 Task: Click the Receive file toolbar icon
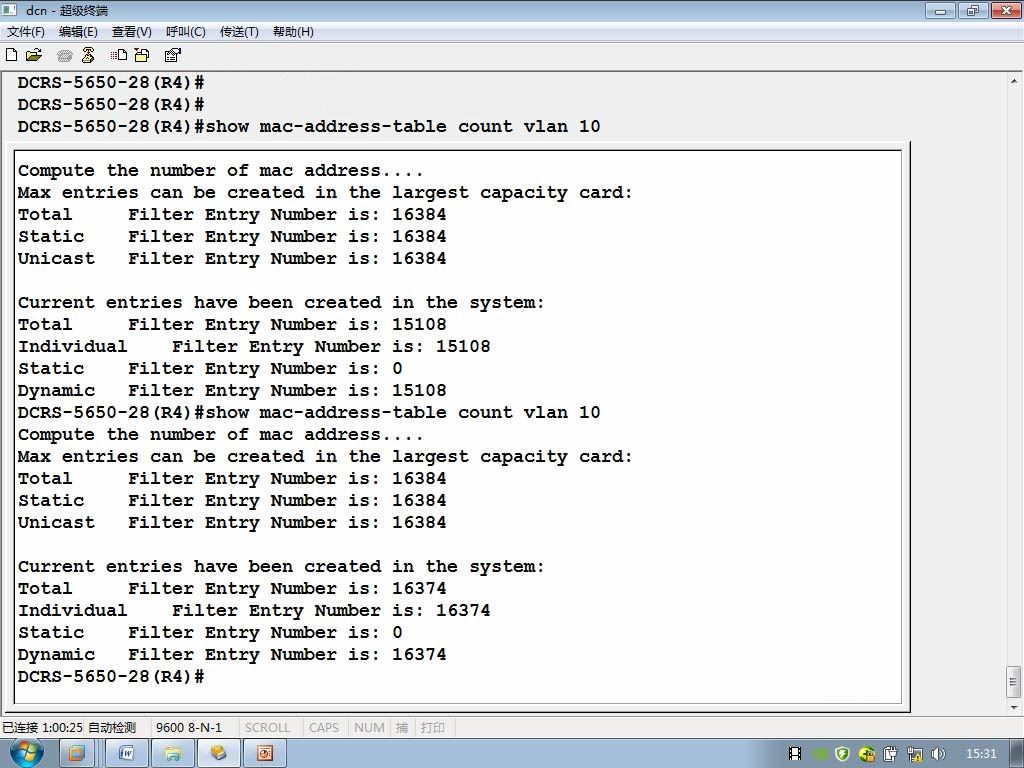[142, 56]
